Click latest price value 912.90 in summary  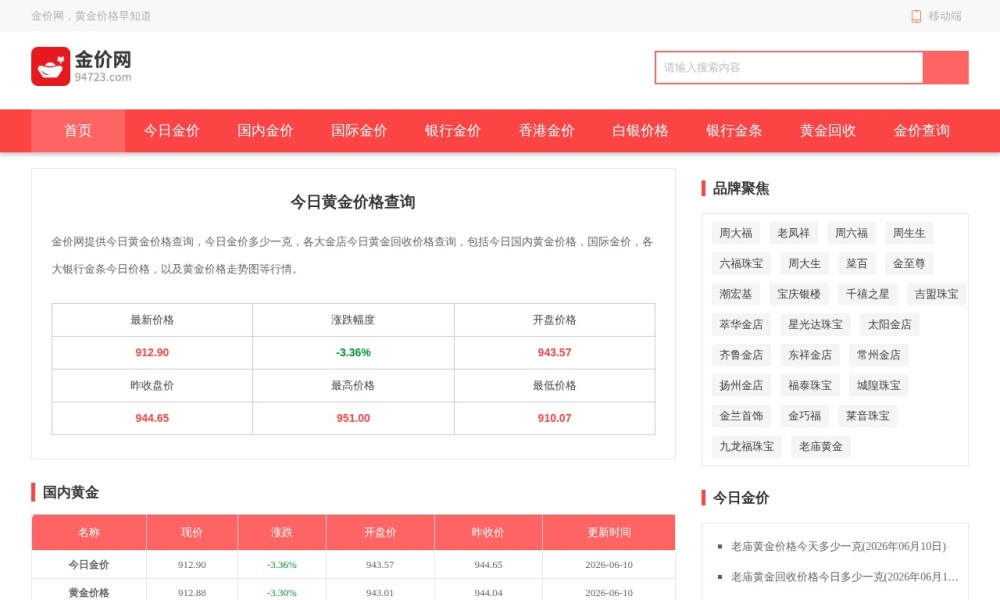[152, 353]
